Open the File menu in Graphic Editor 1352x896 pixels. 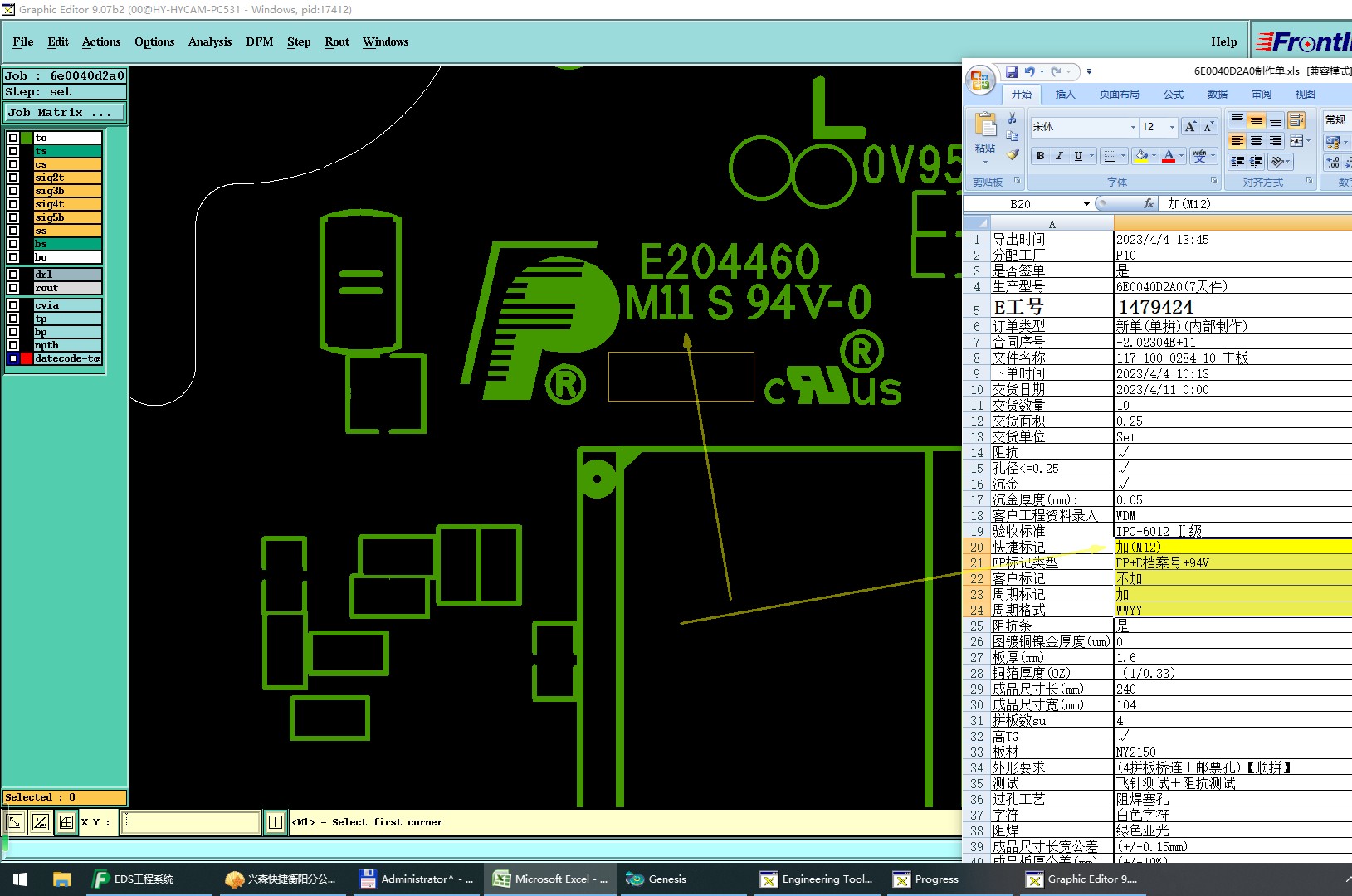click(23, 41)
